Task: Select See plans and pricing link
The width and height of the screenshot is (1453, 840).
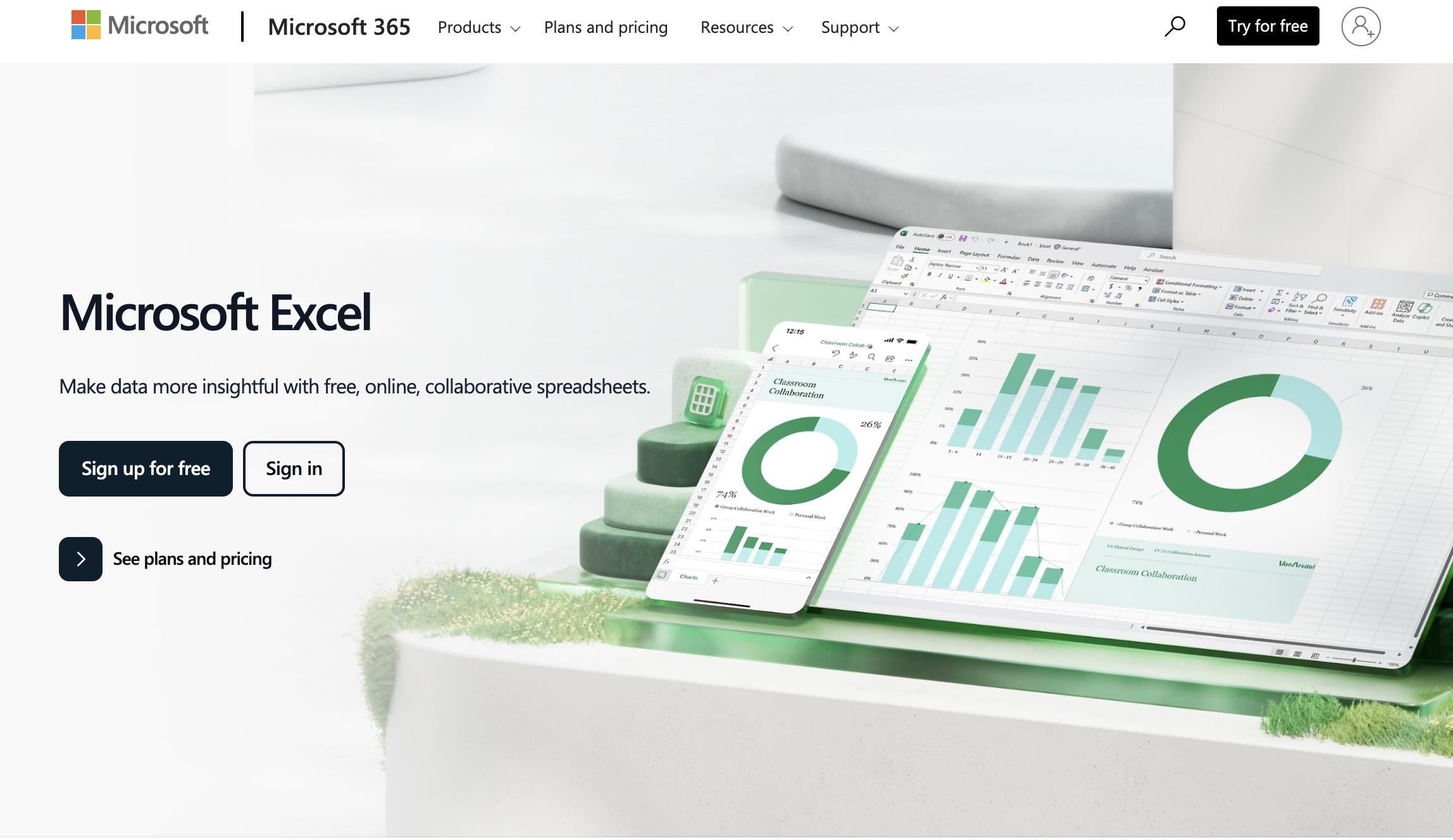Action: 192,558
